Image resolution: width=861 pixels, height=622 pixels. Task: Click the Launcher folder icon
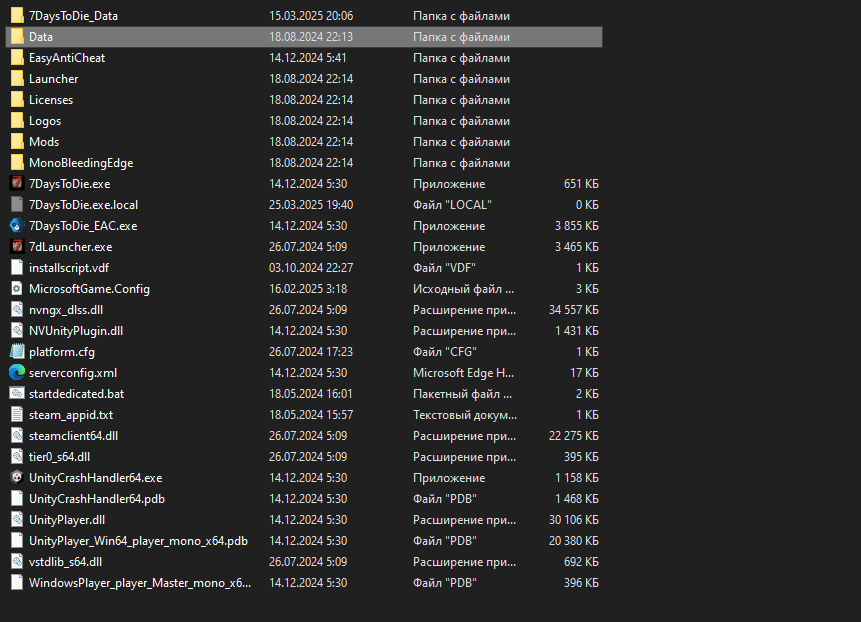[x=17, y=79]
